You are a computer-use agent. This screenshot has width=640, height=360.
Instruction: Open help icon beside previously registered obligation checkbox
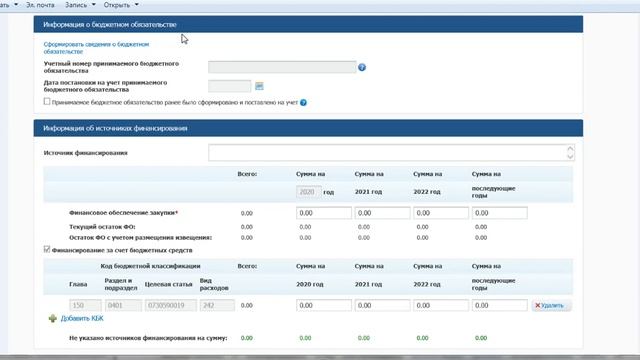pos(303,102)
